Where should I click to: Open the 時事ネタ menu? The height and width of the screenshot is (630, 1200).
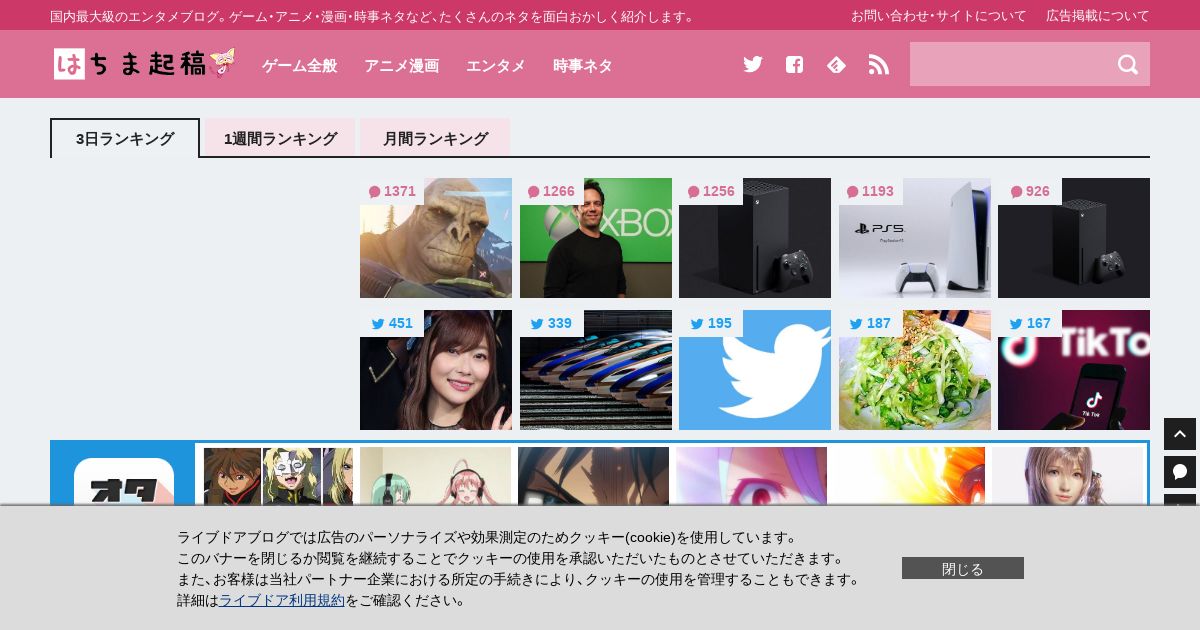coord(583,65)
